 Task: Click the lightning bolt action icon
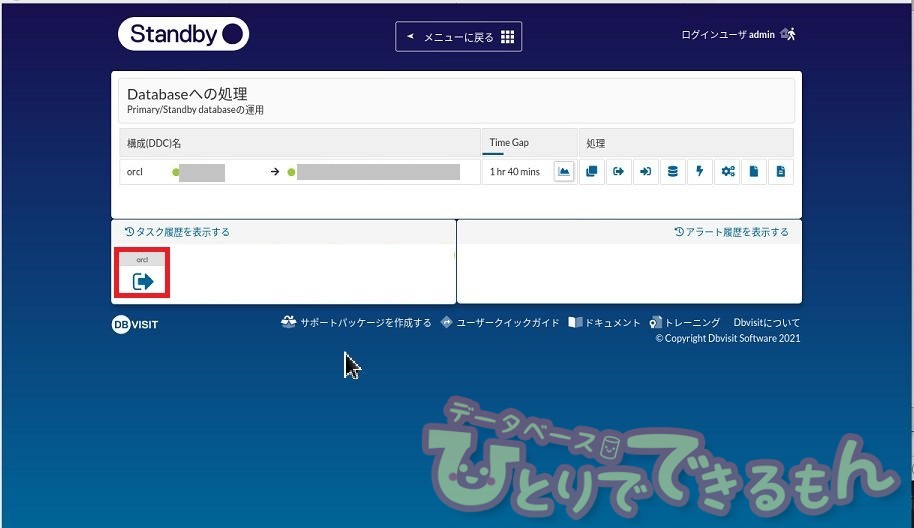pyautogui.click(x=700, y=172)
